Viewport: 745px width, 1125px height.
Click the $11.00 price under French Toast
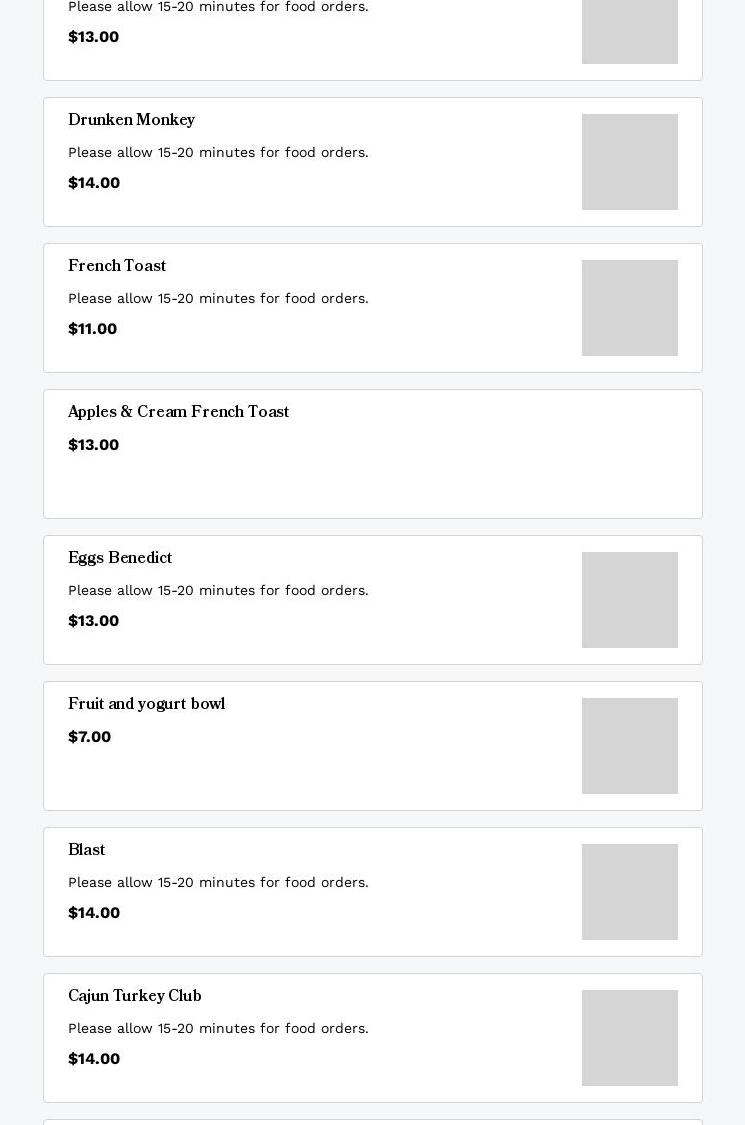click(x=92, y=329)
